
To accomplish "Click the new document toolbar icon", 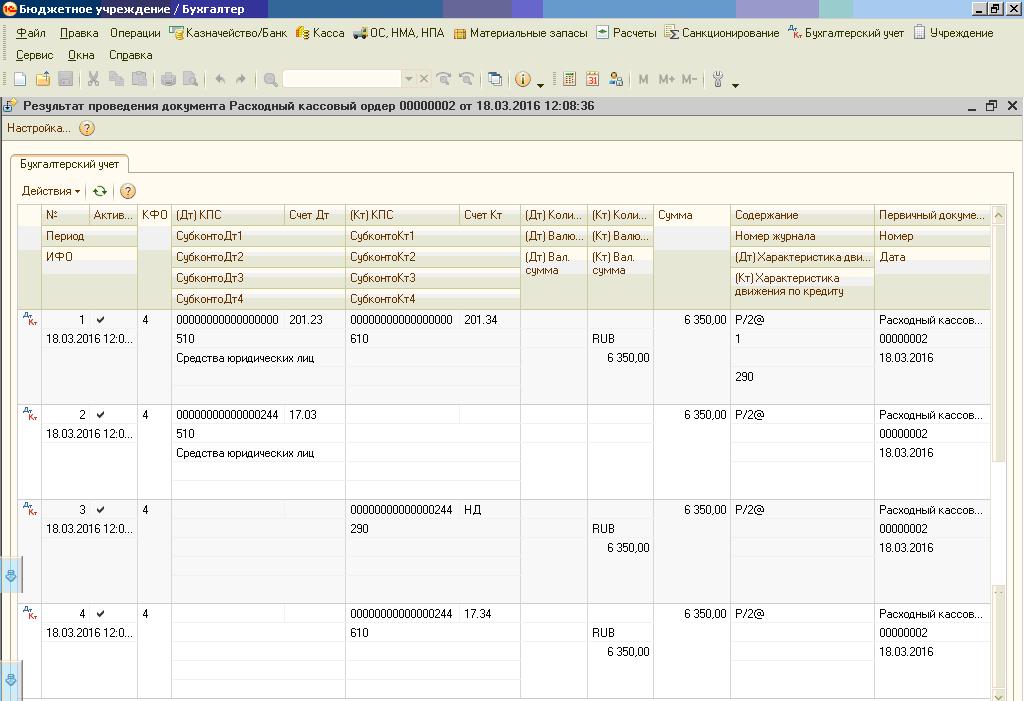I will 20,80.
